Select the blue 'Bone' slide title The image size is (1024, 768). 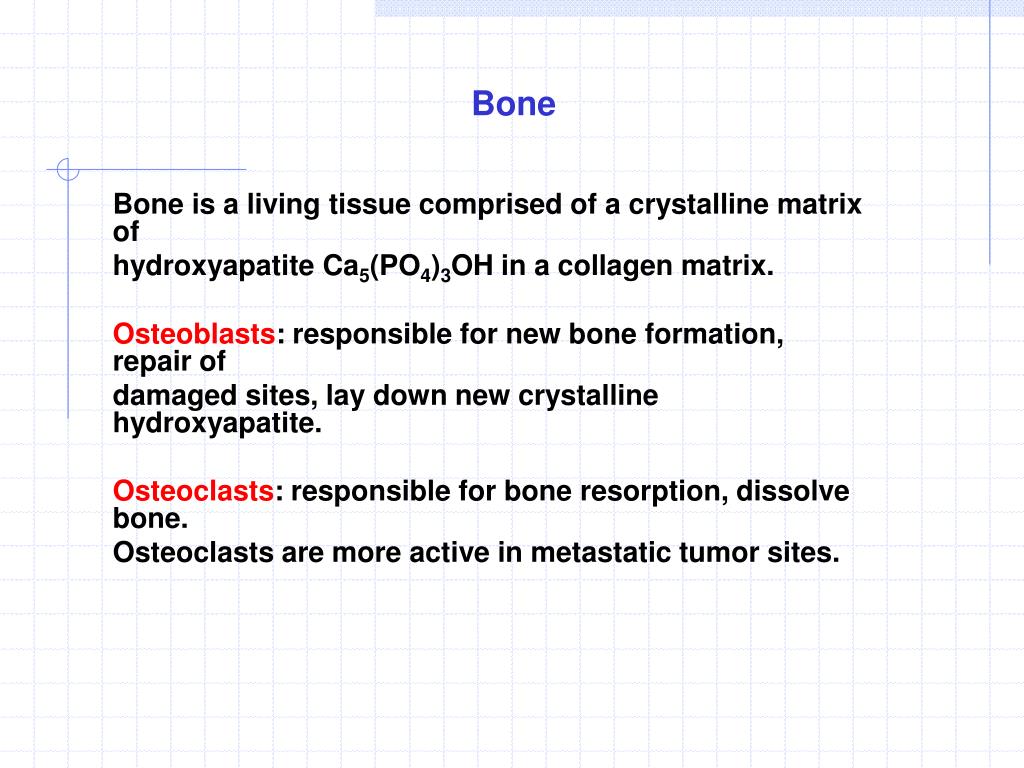(x=513, y=104)
